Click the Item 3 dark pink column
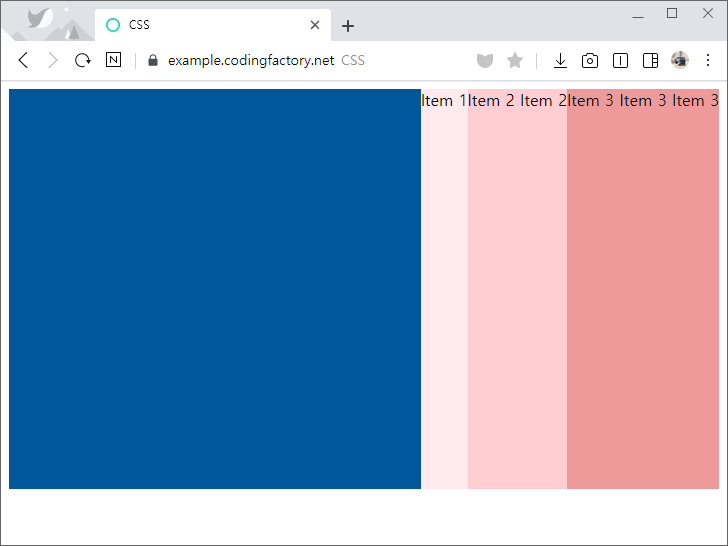Viewport: 728px width, 546px height. [x=643, y=289]
